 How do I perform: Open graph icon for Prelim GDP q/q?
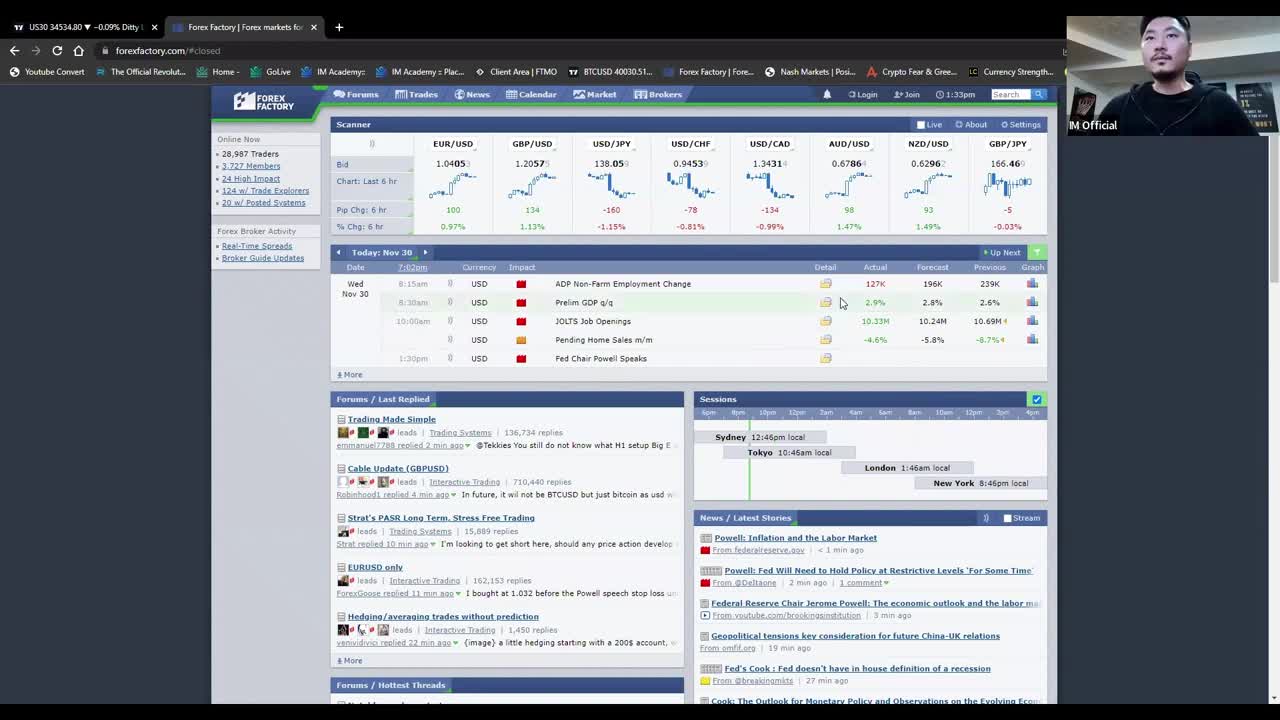click(1032, 302)
